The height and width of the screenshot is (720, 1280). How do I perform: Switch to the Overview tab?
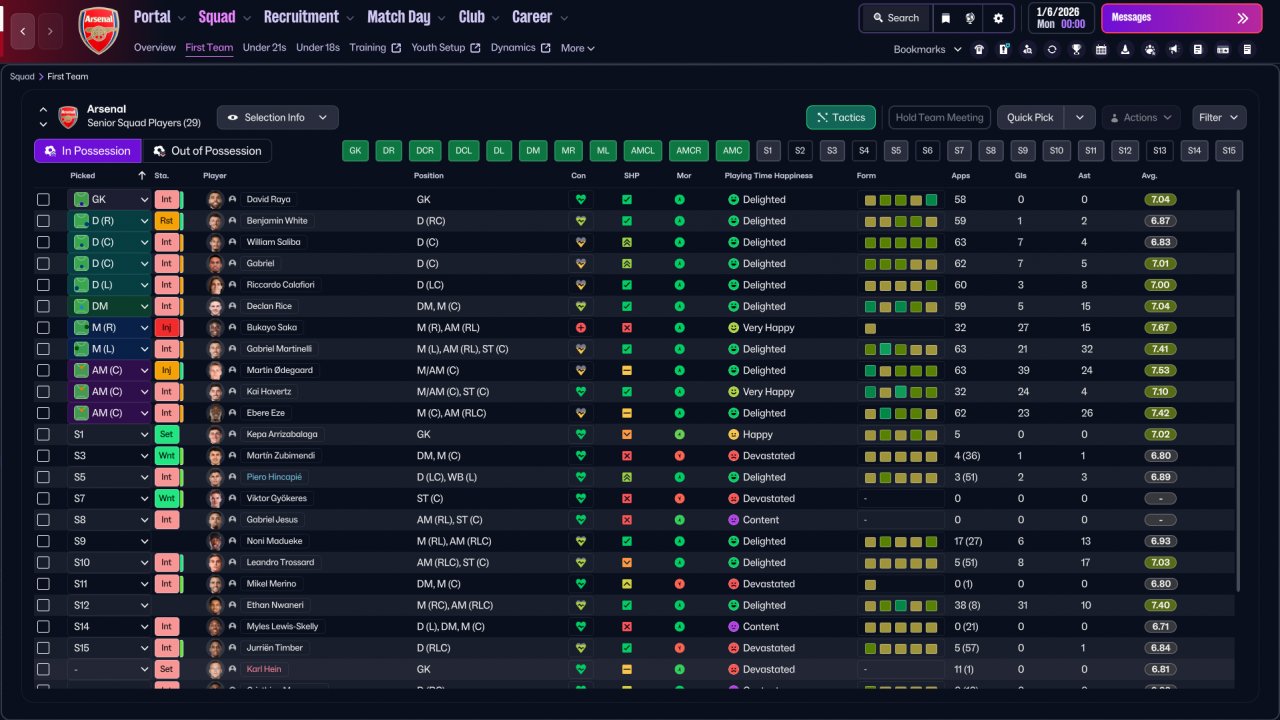tap(154, 48)
